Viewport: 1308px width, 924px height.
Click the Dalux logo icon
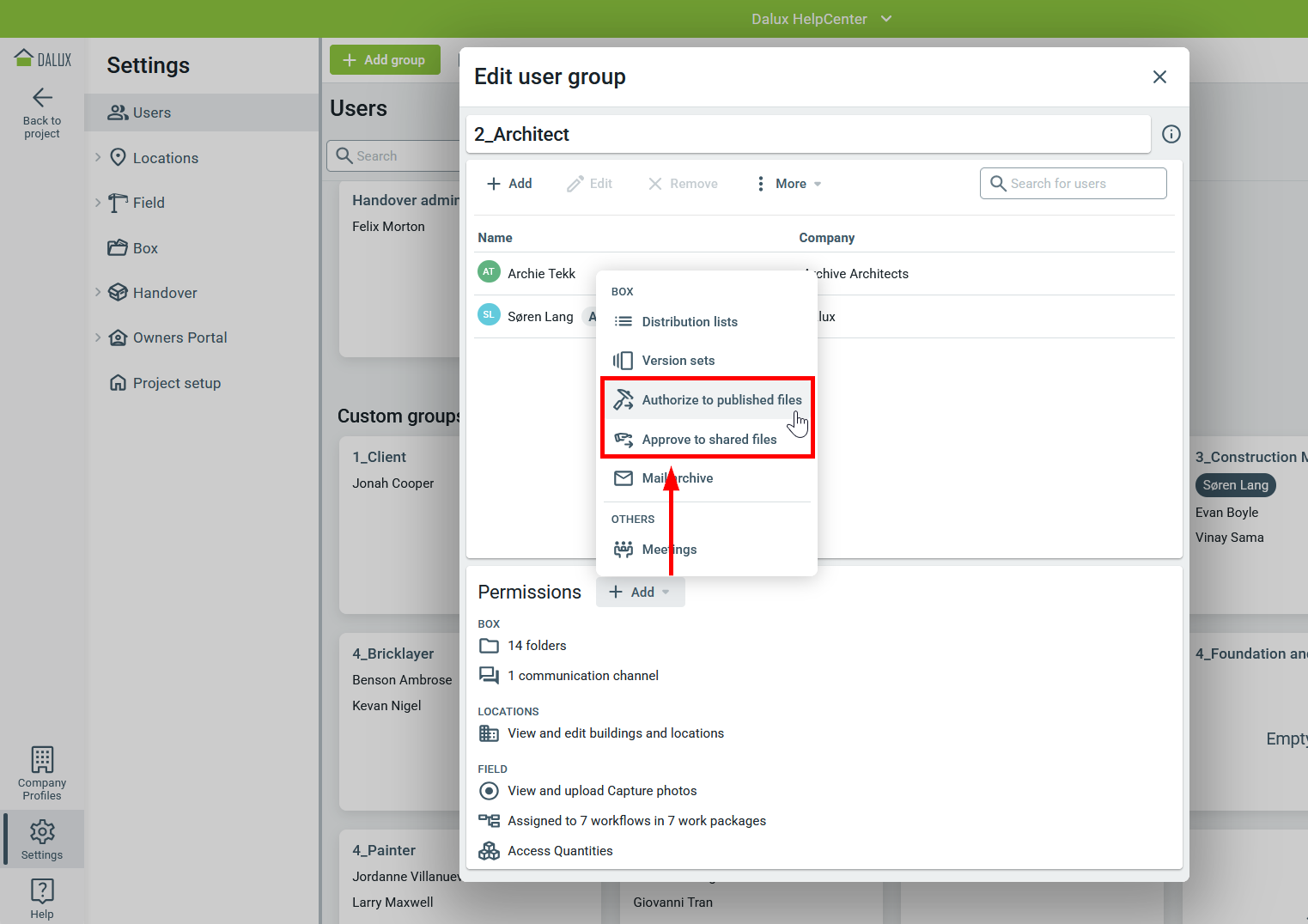[x=25, y=58]
